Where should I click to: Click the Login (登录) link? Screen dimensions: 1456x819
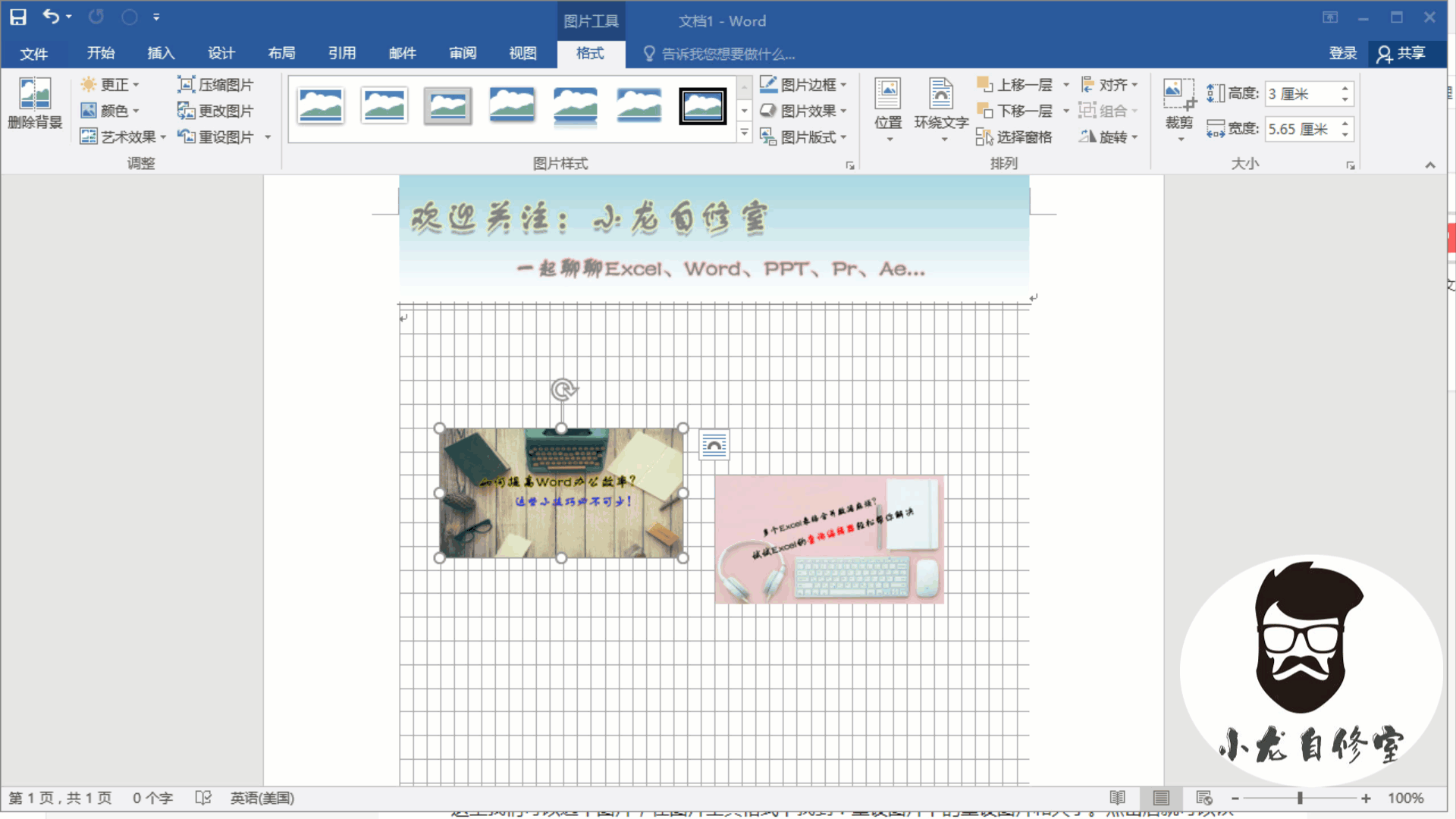coord(1342,53)
